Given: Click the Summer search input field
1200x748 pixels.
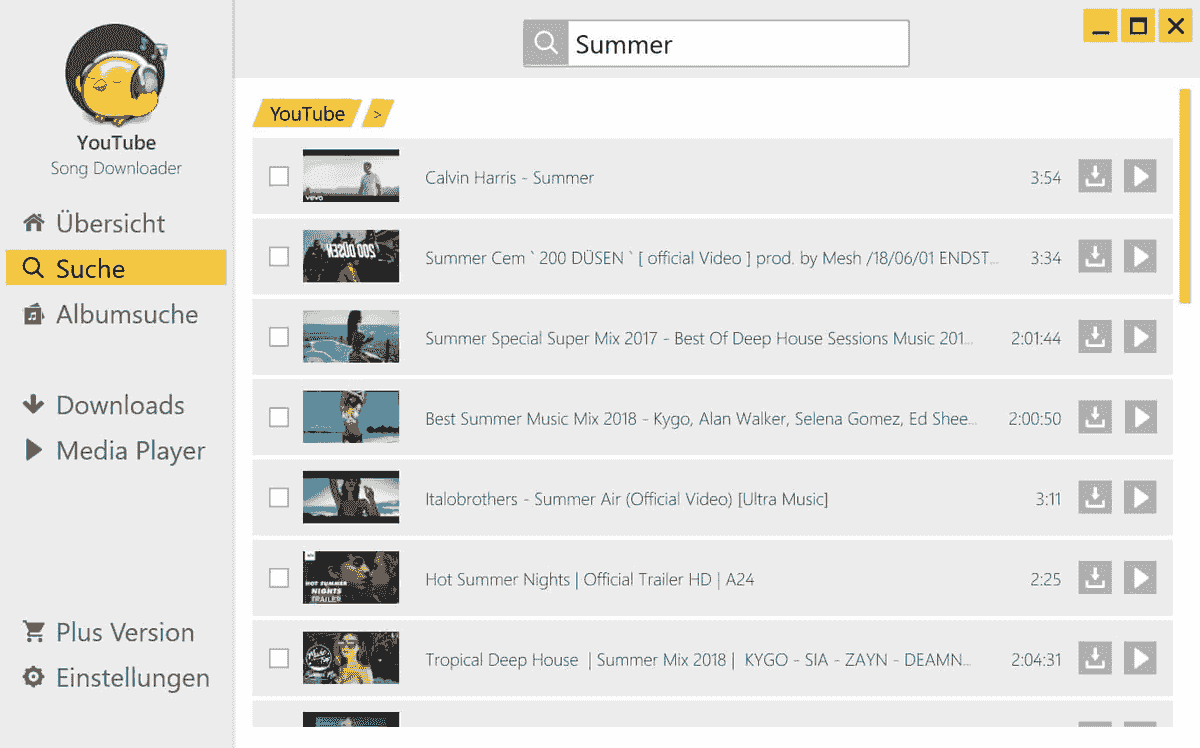Looking at the screenshot, I should pyautogui.click(x=738, y=44).
